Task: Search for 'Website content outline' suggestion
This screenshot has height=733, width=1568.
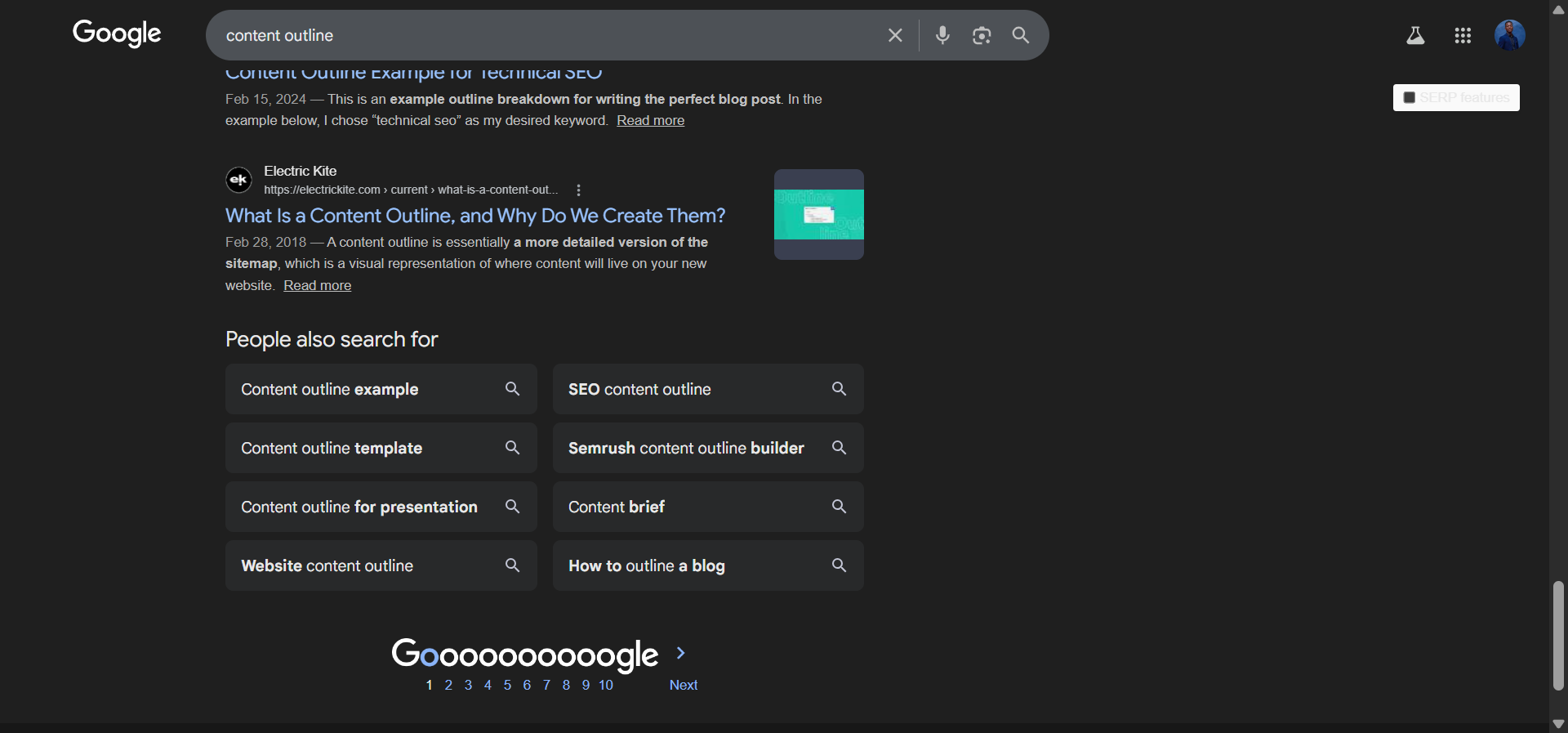Action: coord(381,565)
